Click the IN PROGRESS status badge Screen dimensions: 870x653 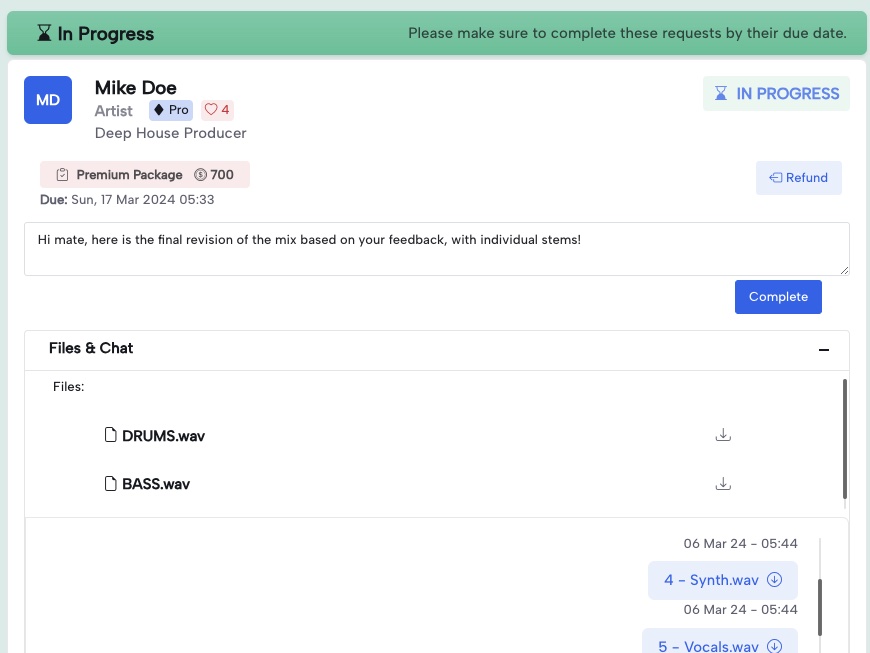(776, 94)
